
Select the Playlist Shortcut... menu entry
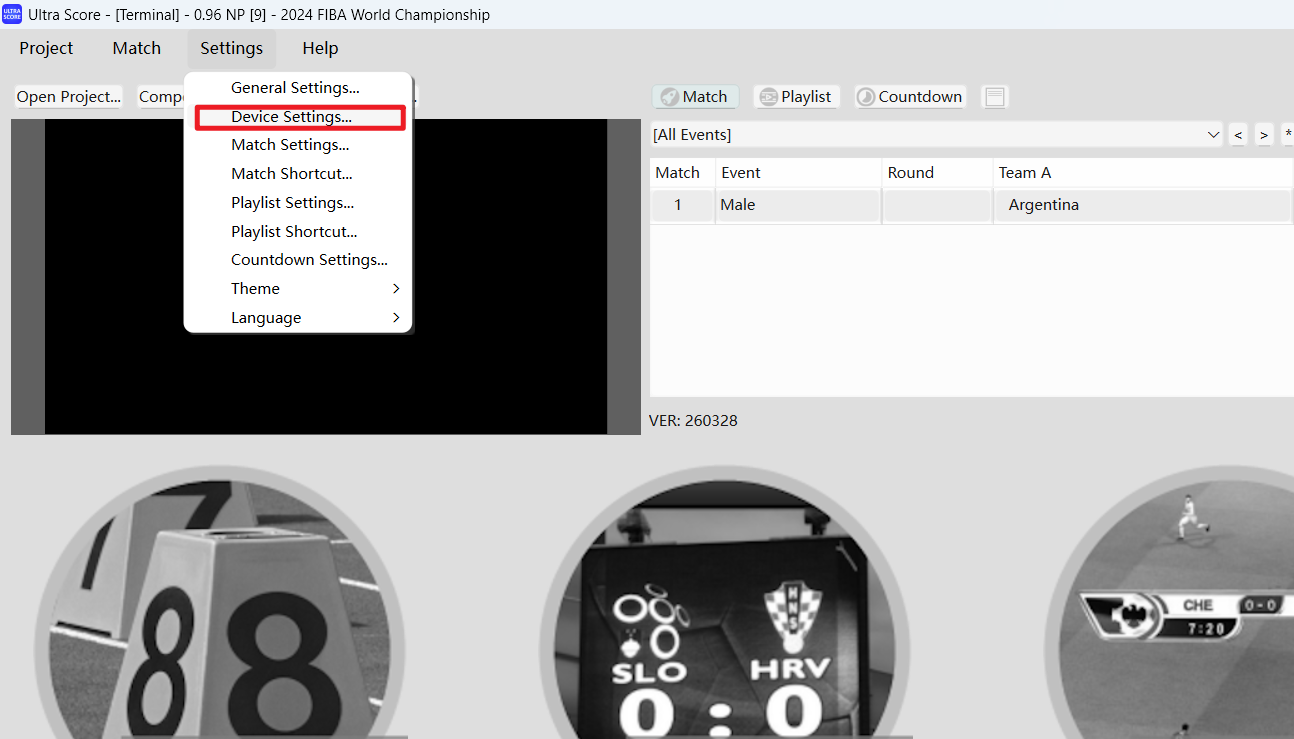pyautogui.click(x=298, y=232)
